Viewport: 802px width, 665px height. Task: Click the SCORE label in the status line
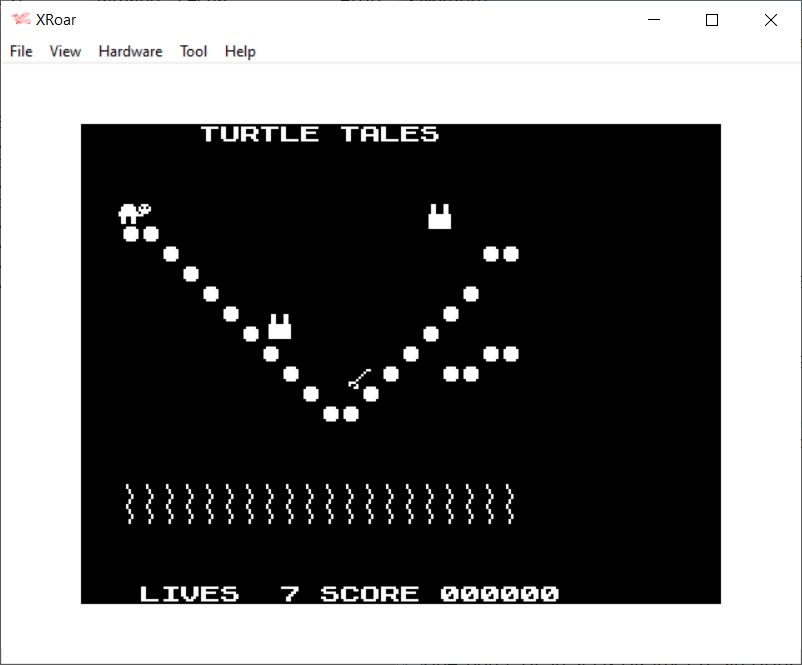point(369,594)
